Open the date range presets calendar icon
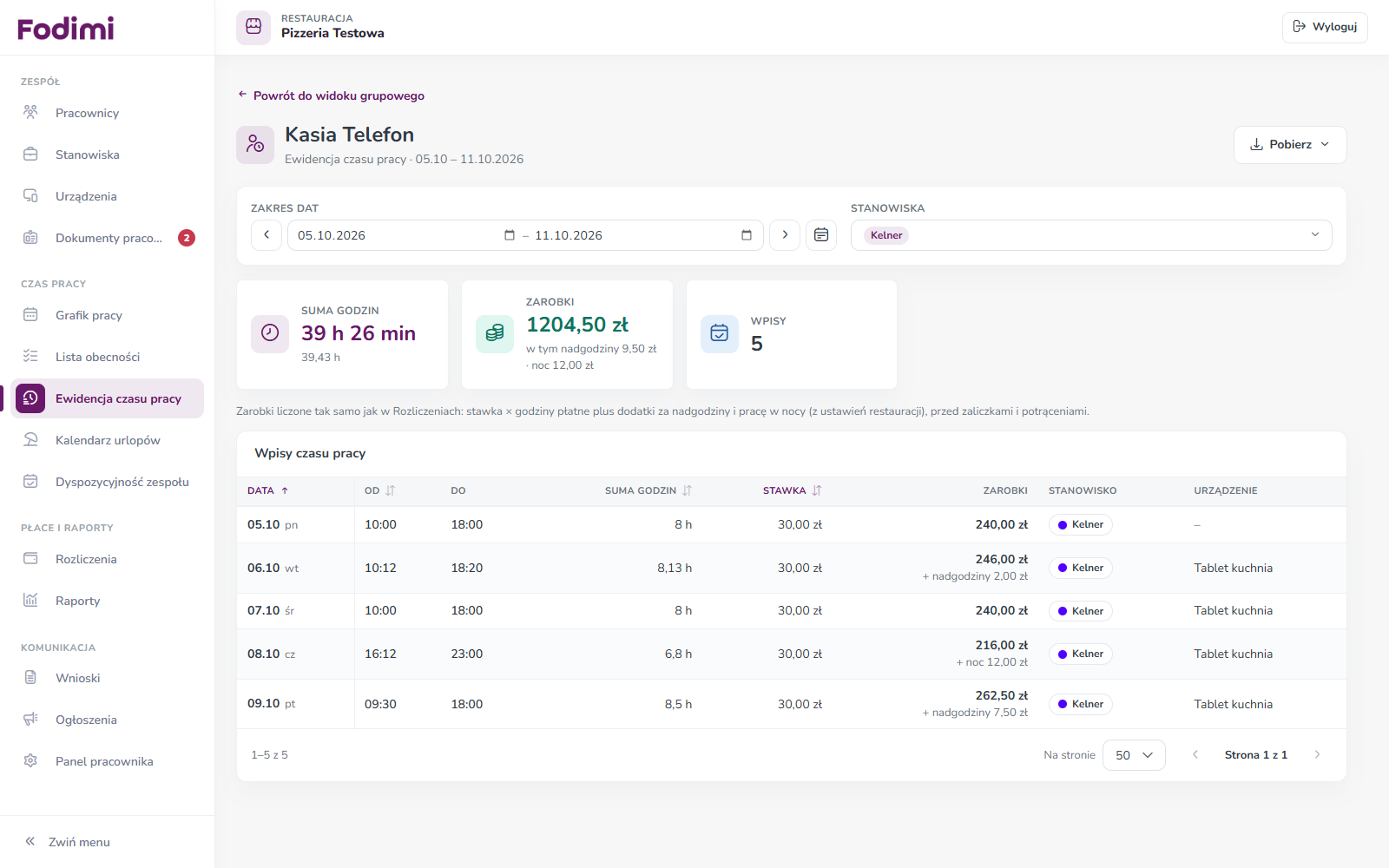 click(x=821, y=235)
